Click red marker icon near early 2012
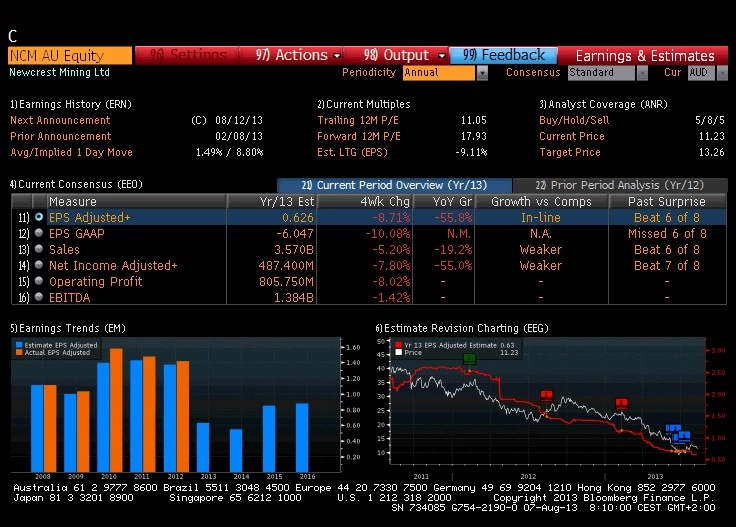736x527 pixels. point(546,395)
